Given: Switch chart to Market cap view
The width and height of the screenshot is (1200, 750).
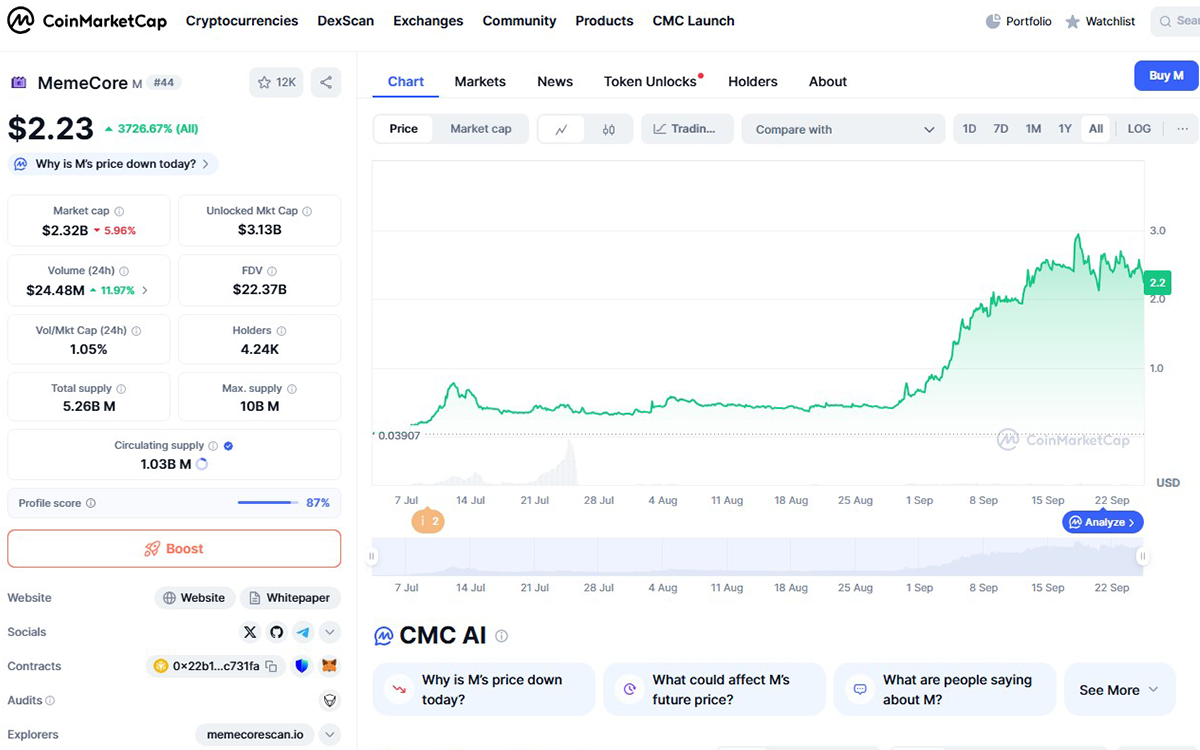Looking at the screenshot, I should (x=480, y=129).
